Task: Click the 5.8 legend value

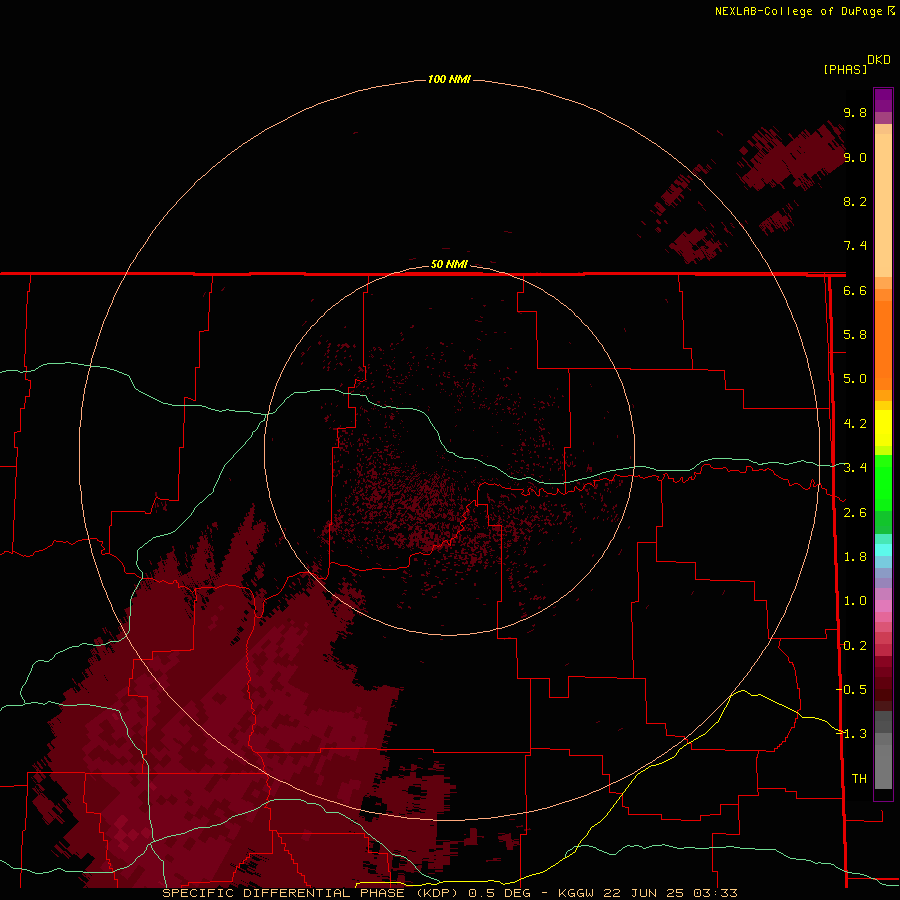Action: (x=855, y=335)
